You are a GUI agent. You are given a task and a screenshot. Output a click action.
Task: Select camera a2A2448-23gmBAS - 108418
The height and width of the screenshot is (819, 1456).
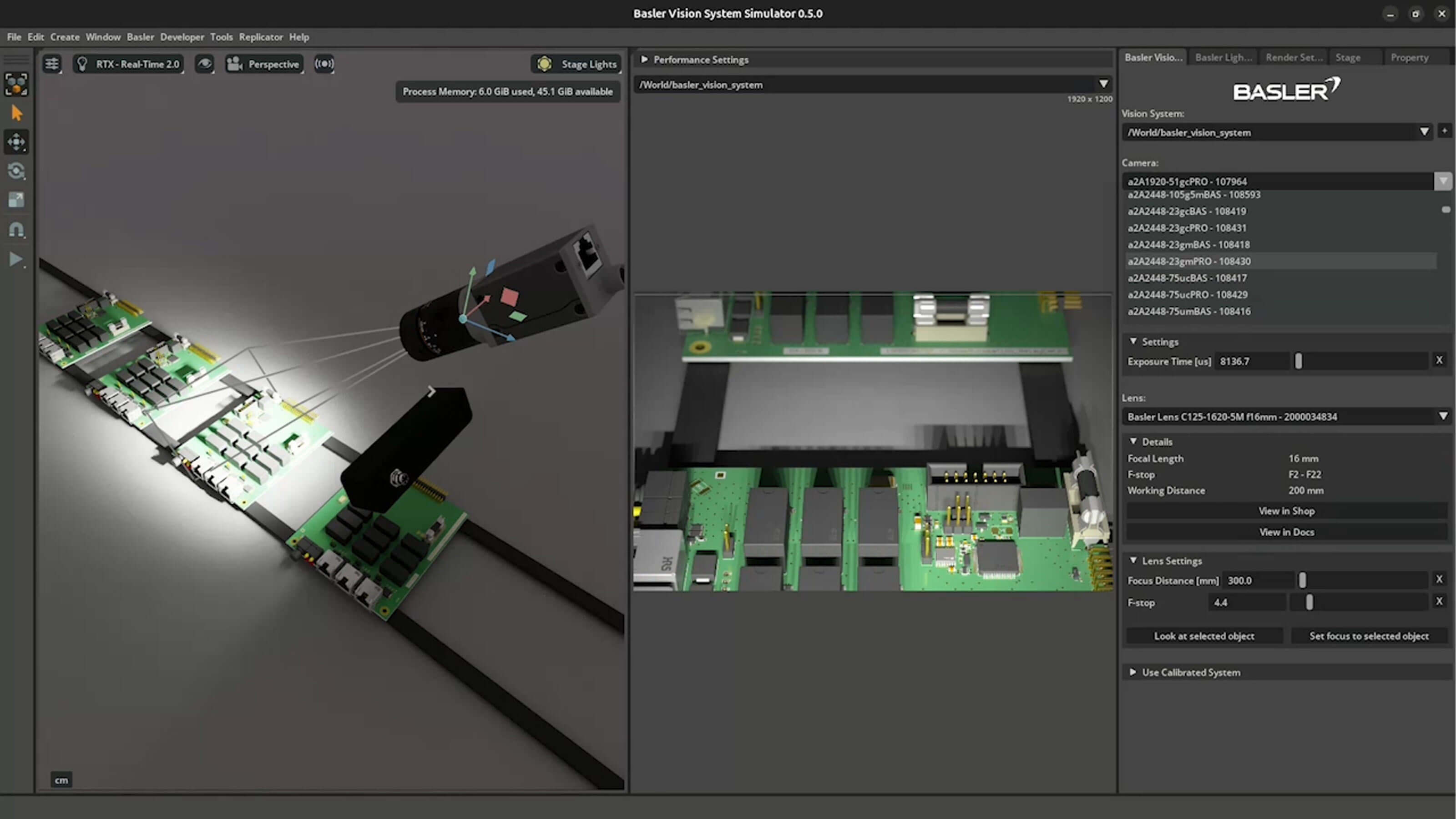pyautogui.click(x=1280, y=244)
